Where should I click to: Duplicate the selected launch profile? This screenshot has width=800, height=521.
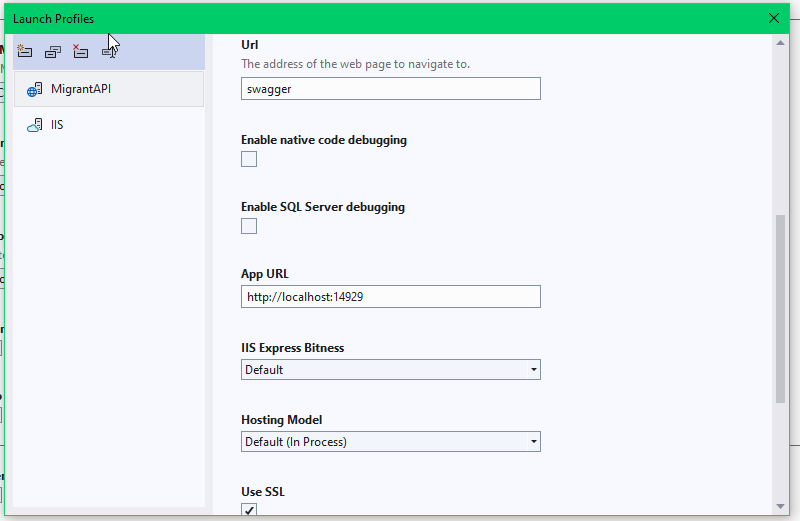(53, 51)
